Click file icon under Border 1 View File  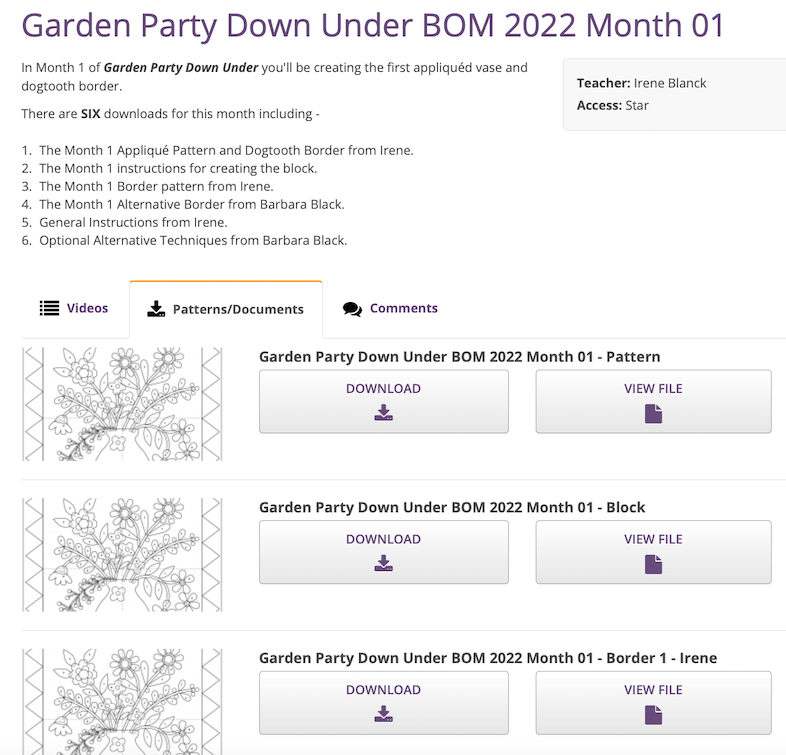(x=653, y=714)
